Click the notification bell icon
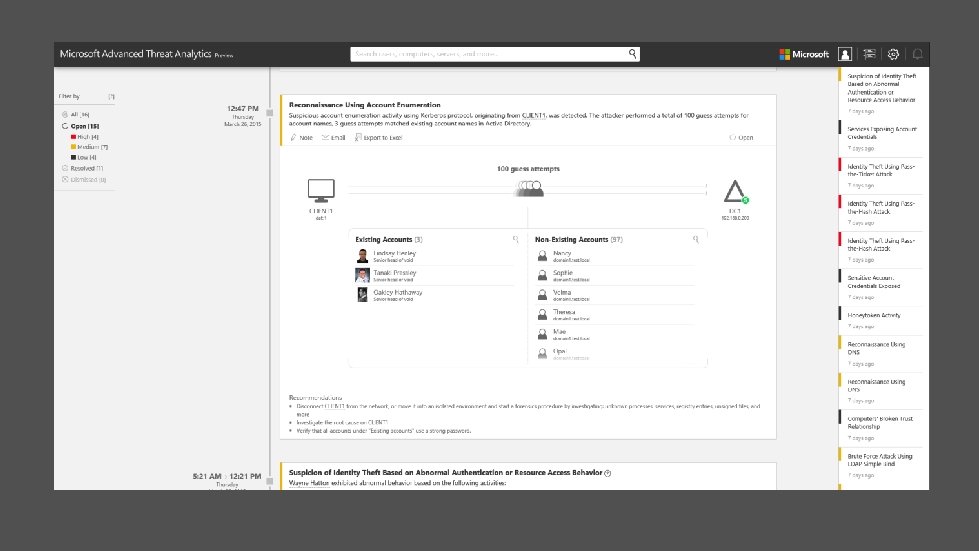 pyautogui.click(x=917, y=54)
